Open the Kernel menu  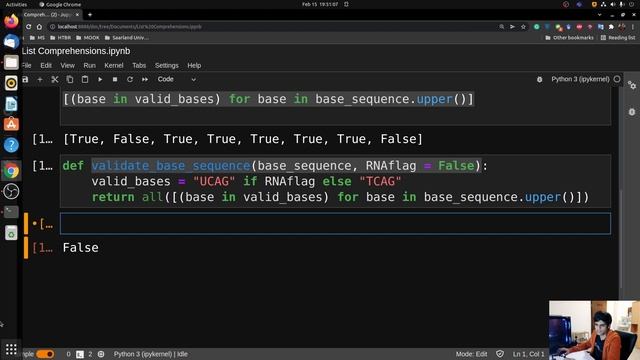coord(114,65)
